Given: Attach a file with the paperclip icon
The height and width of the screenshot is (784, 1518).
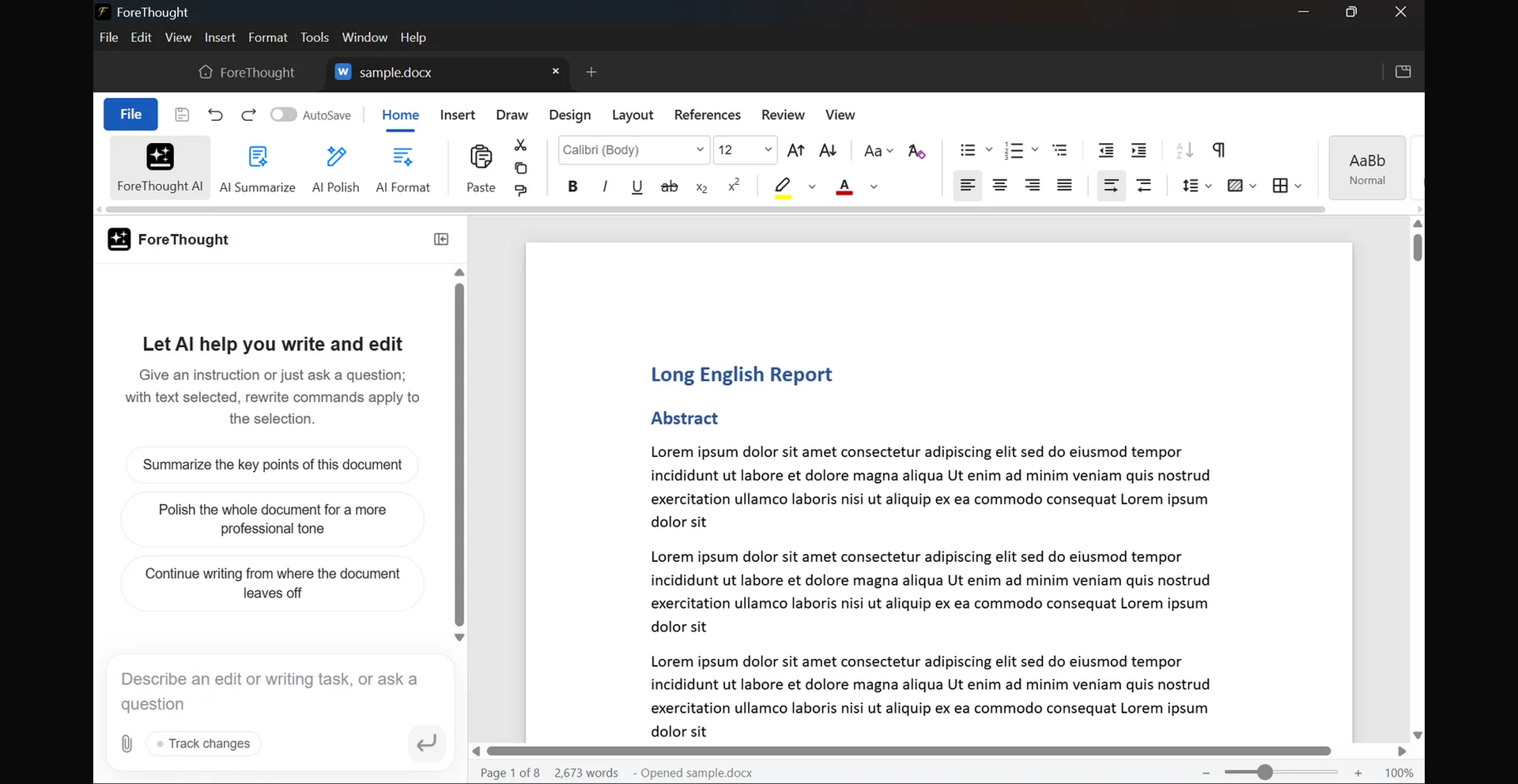Looking at the screenshot, I should pos(126,744).
